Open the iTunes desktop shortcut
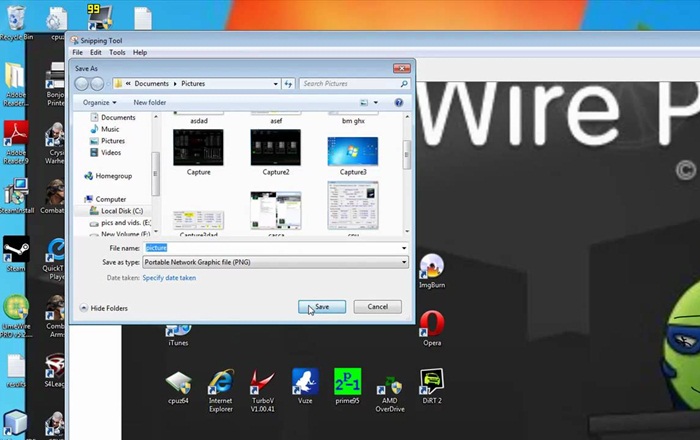This screenshot has width=700, height=440. pos(178,336)
